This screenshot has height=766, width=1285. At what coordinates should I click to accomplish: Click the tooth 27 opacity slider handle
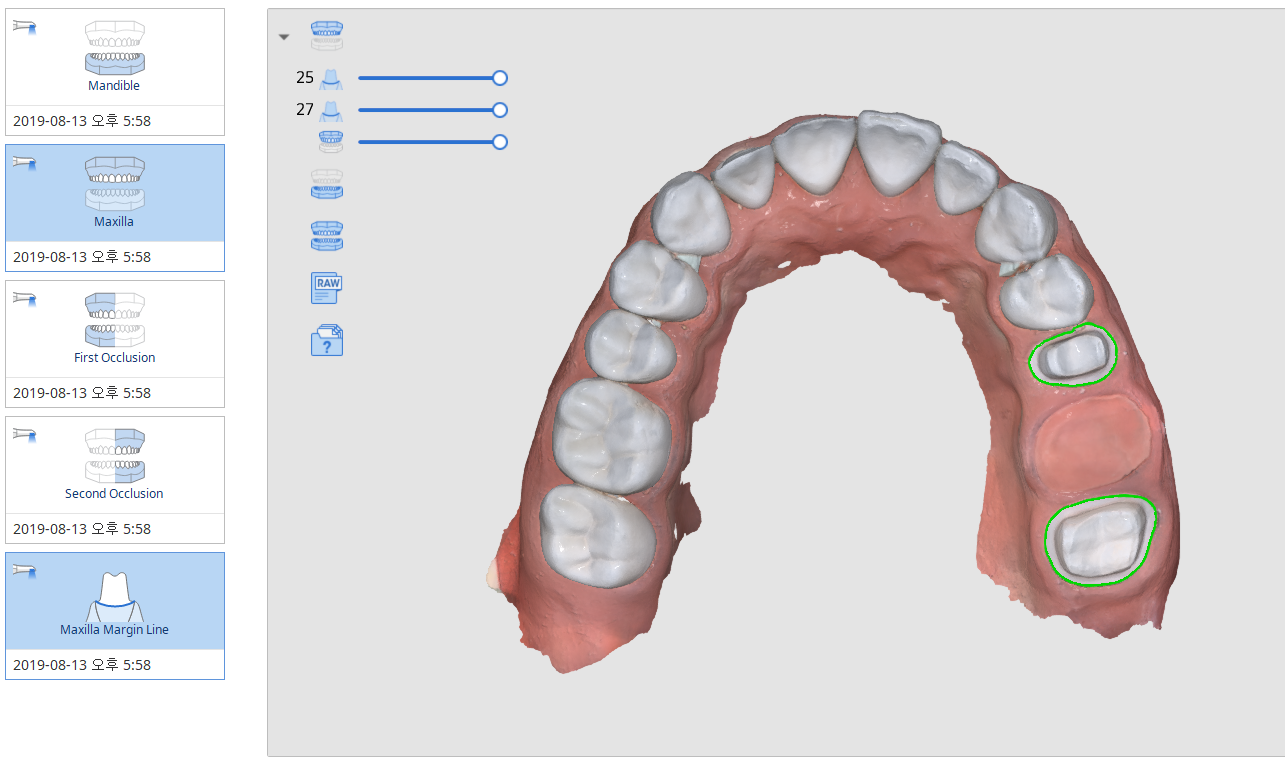pyautogui.click(x=500, y=110)
